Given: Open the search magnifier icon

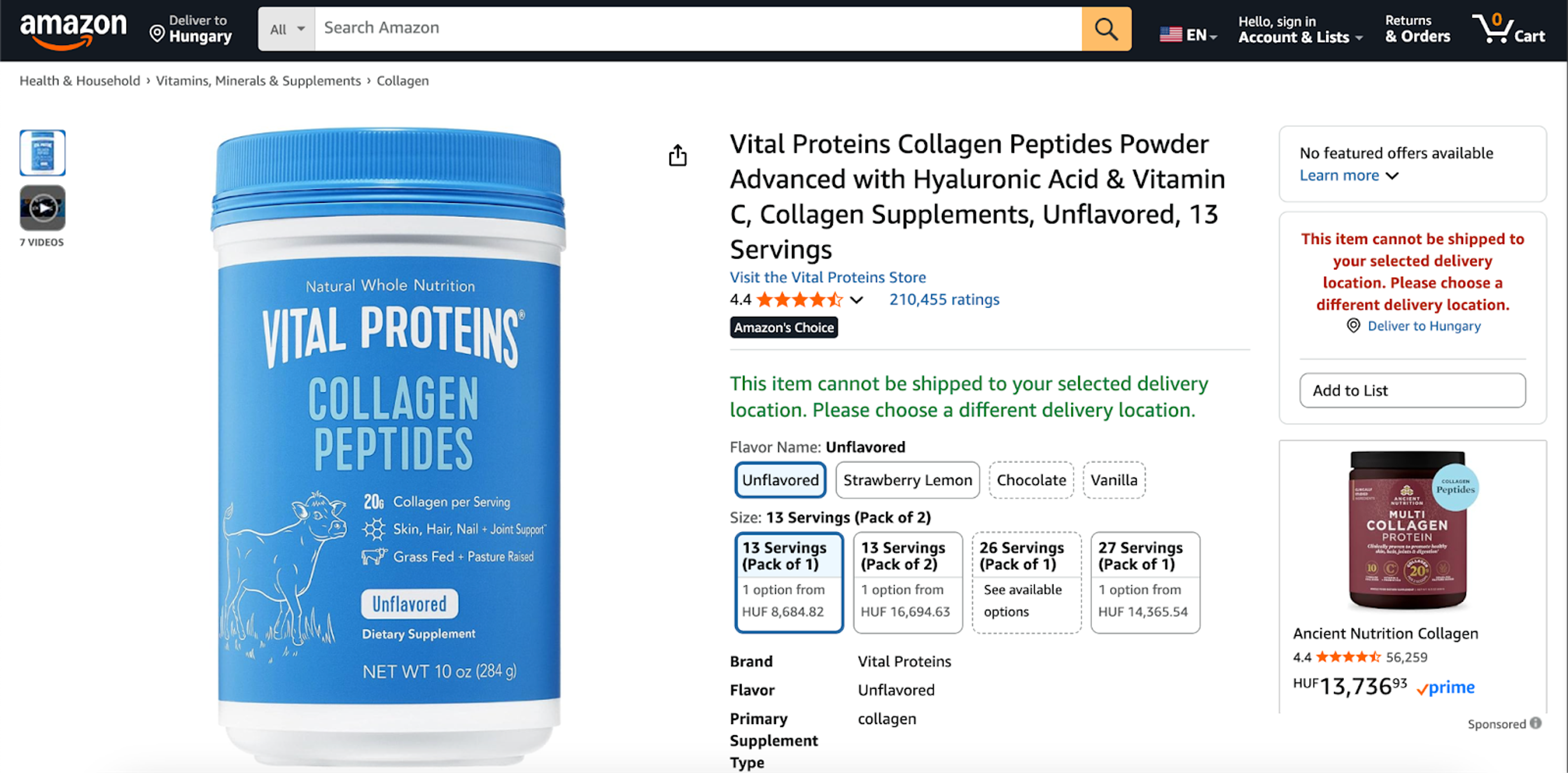Looking at the screenshot, I should click(1106, 29).
